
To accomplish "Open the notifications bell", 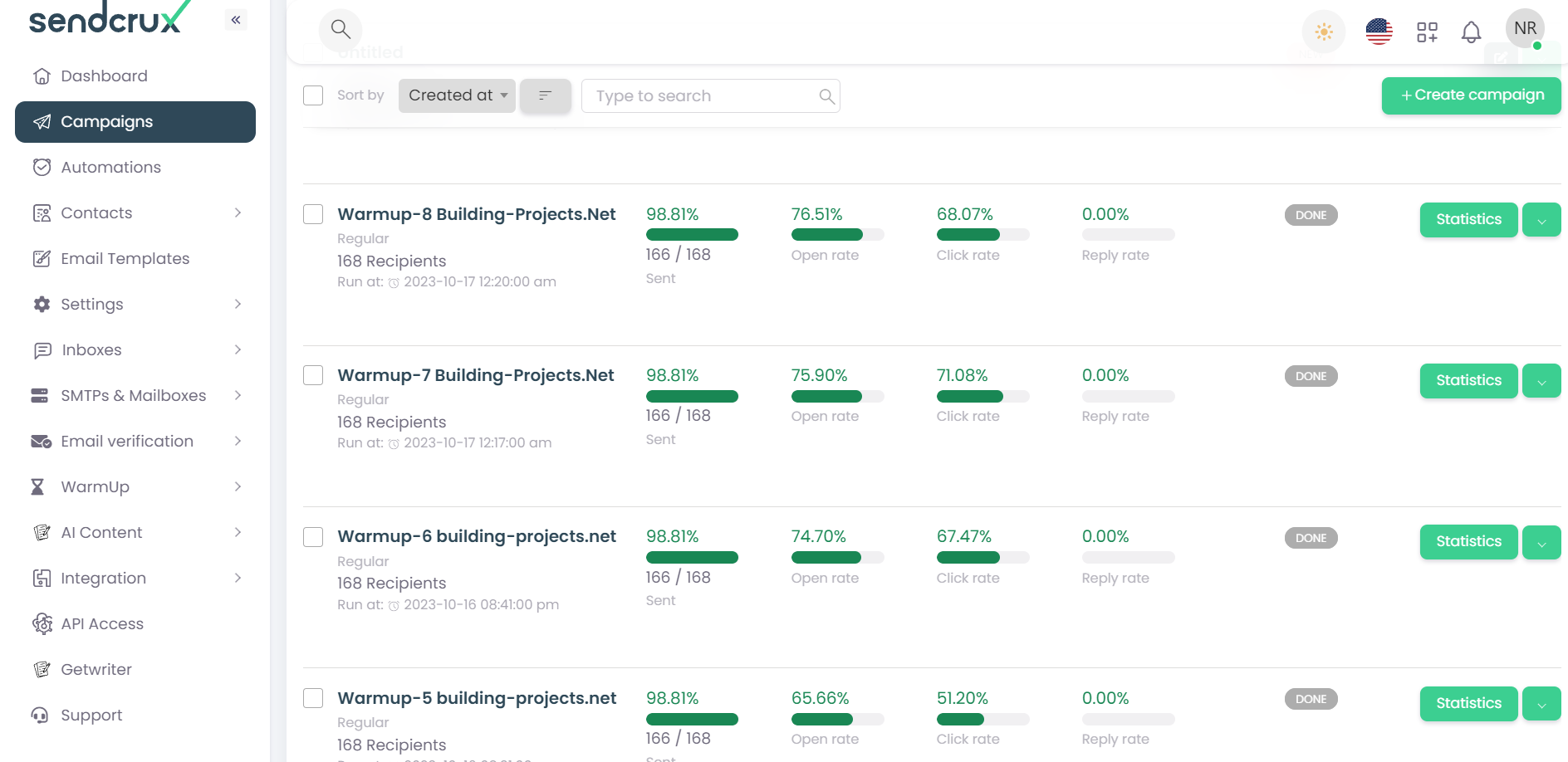I will (x=1471, y=32).
